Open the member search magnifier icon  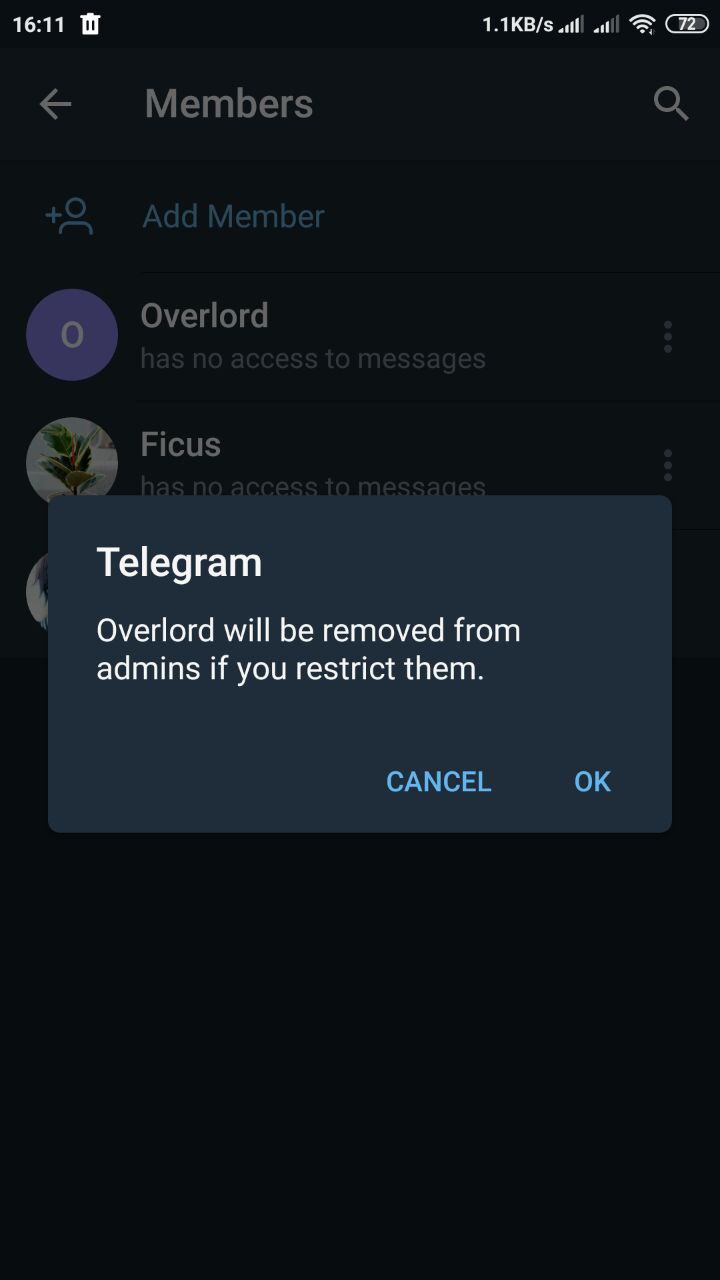coord(671,103)
